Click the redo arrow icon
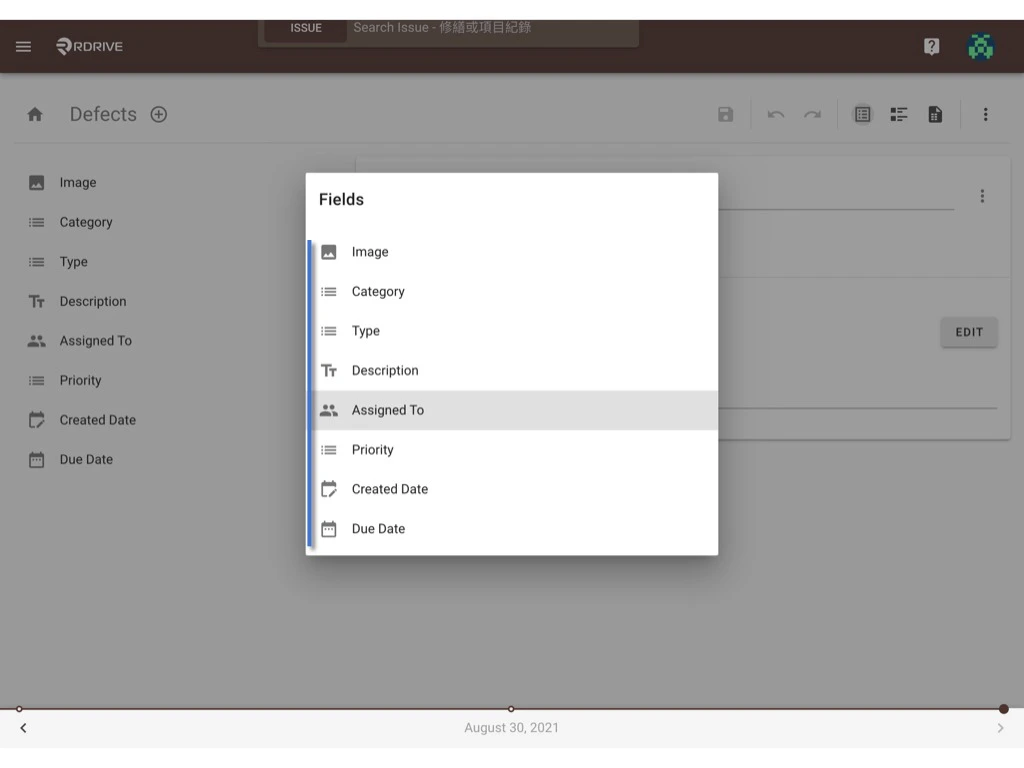 click(812, 114)
